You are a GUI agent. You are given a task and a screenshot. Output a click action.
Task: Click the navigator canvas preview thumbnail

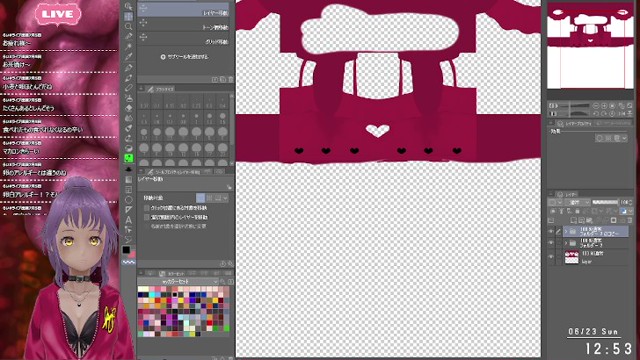tap(590, 46)
